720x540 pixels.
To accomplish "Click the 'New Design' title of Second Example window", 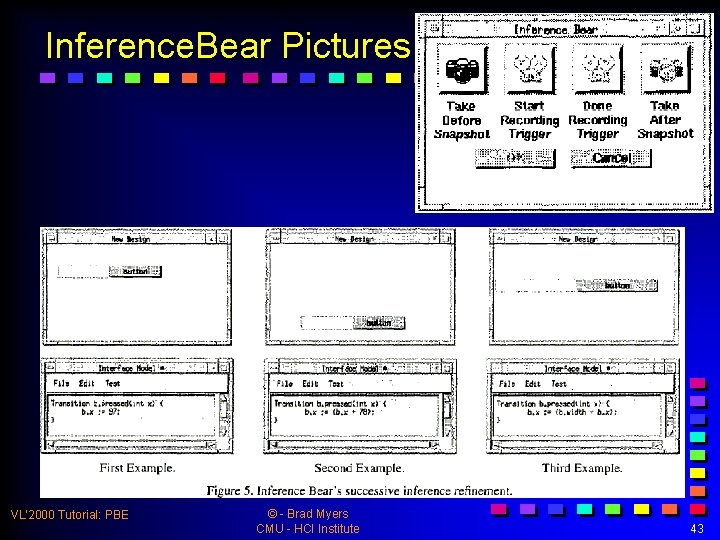I will [x=354, y=239].
